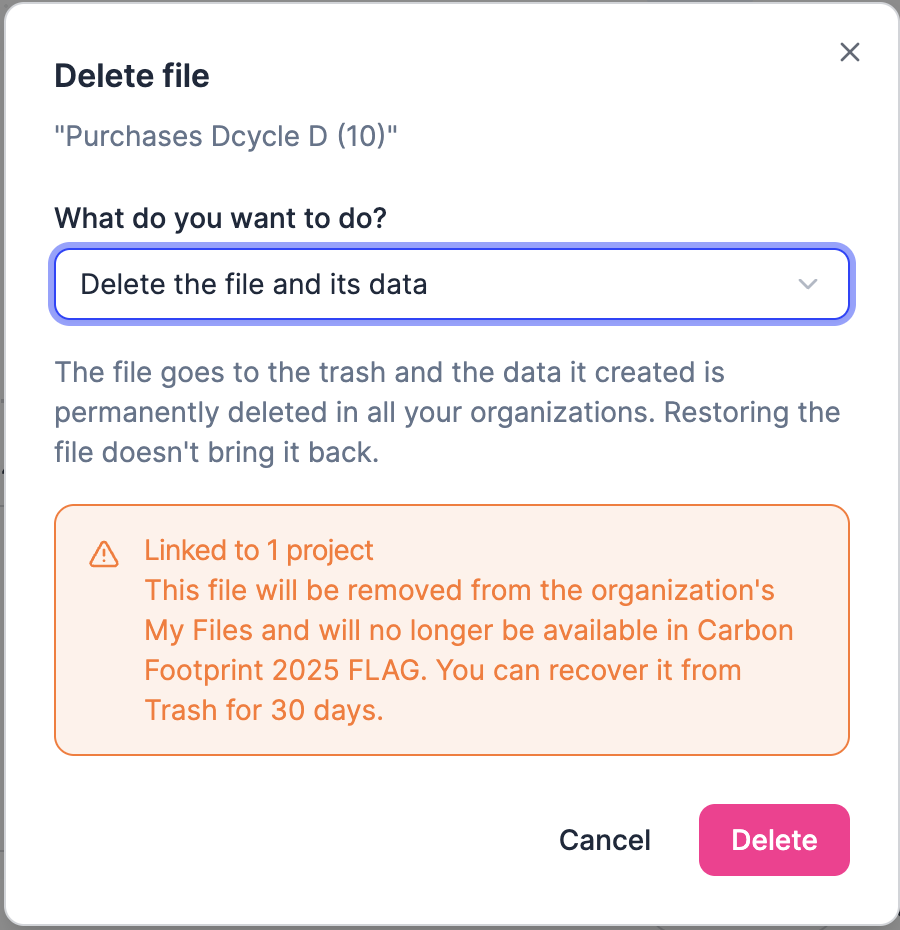Screen dimensions: 900x930
Task: Select the file name 'Purchases Dcycle D (10)'
Action: pos(225,136)
